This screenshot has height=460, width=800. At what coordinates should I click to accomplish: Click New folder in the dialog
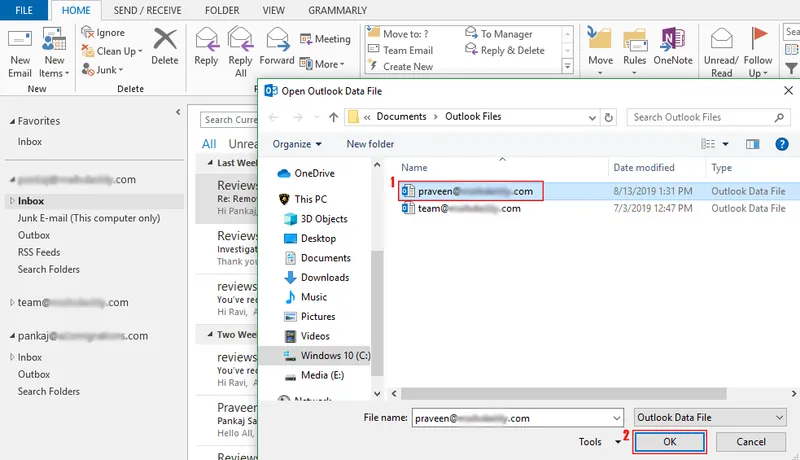click(x=370, y=144)
